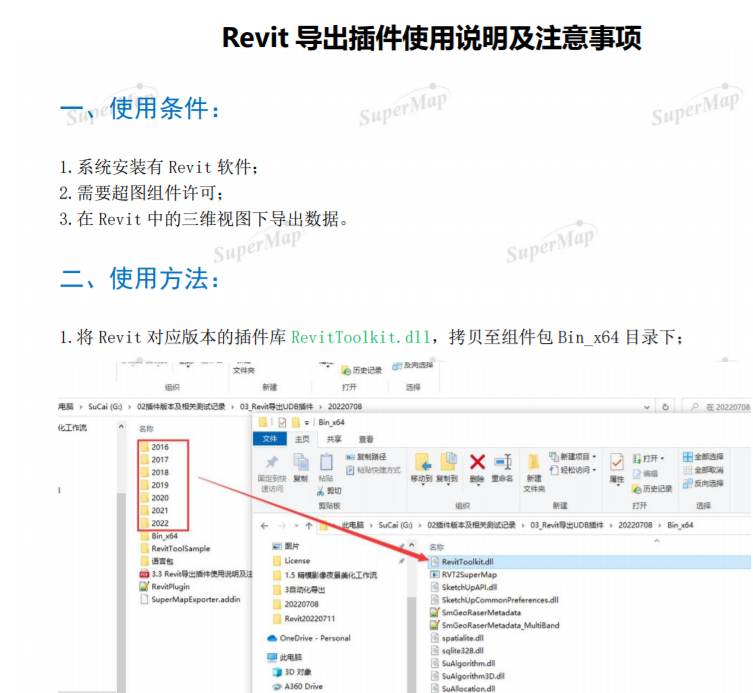Click the 复制到 icon in the 组织 group
753x693 pixels.
click(448, 462)
